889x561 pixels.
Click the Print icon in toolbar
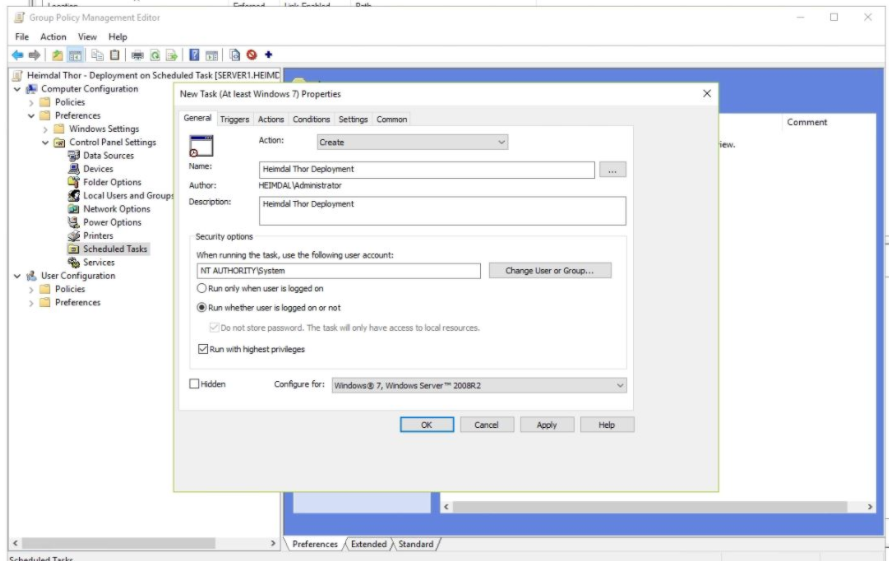[137, 55]
